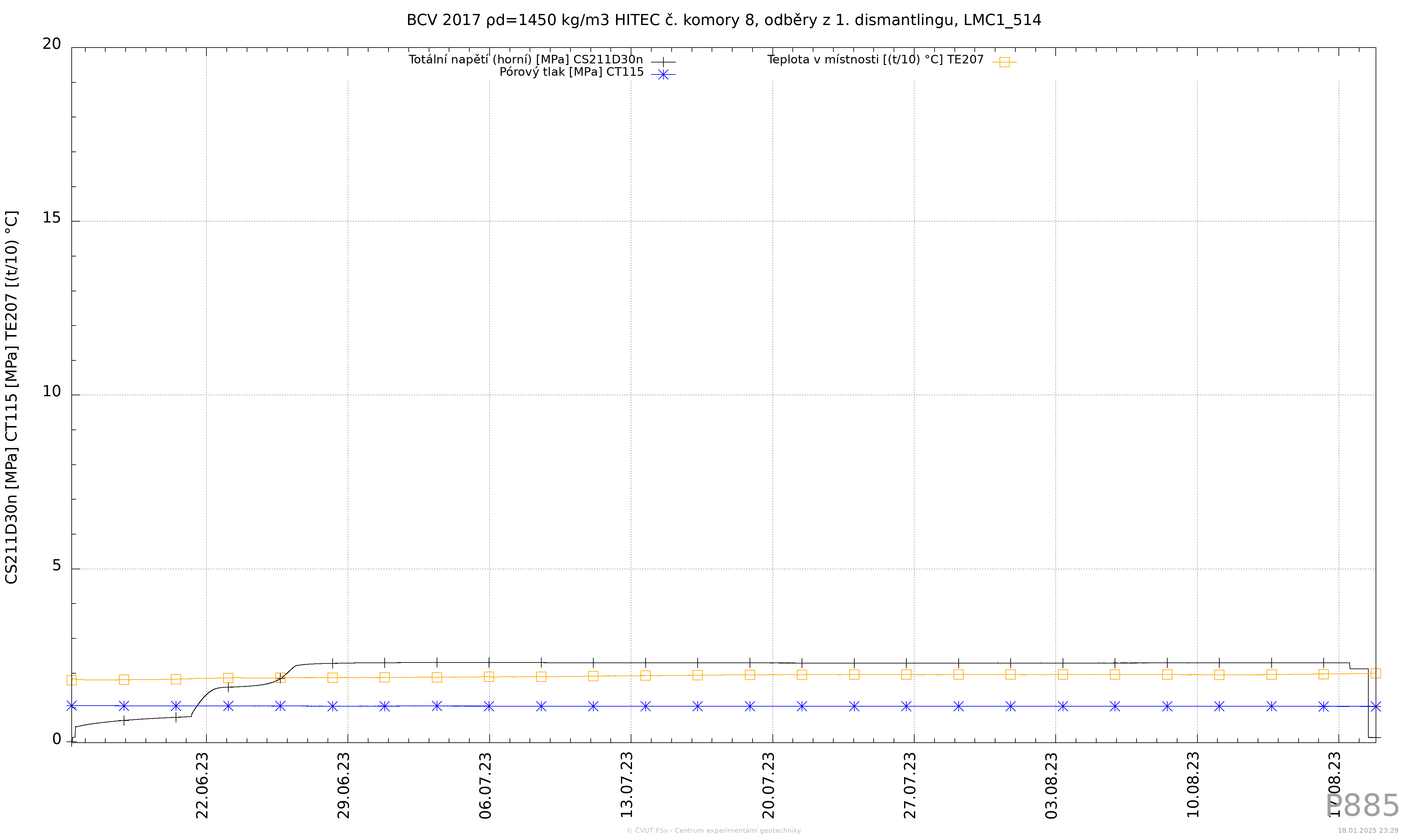Click y-axis tick label '10'
The width and height of the screenshot is (1427, 840).
[51, 392]
